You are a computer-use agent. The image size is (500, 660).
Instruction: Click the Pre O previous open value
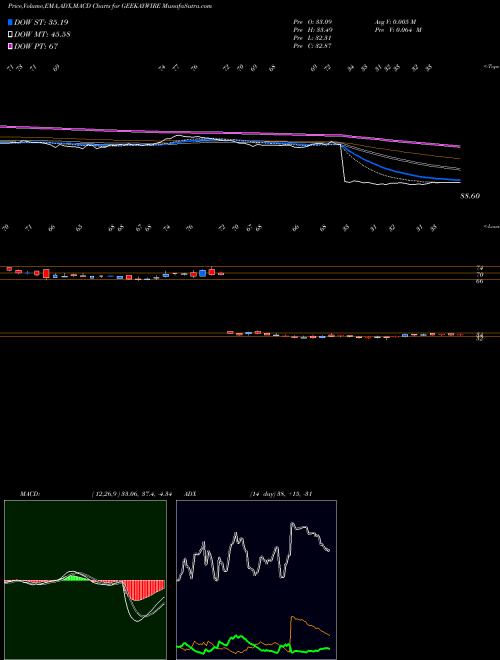pyautogui.click(x=313, y=21)
